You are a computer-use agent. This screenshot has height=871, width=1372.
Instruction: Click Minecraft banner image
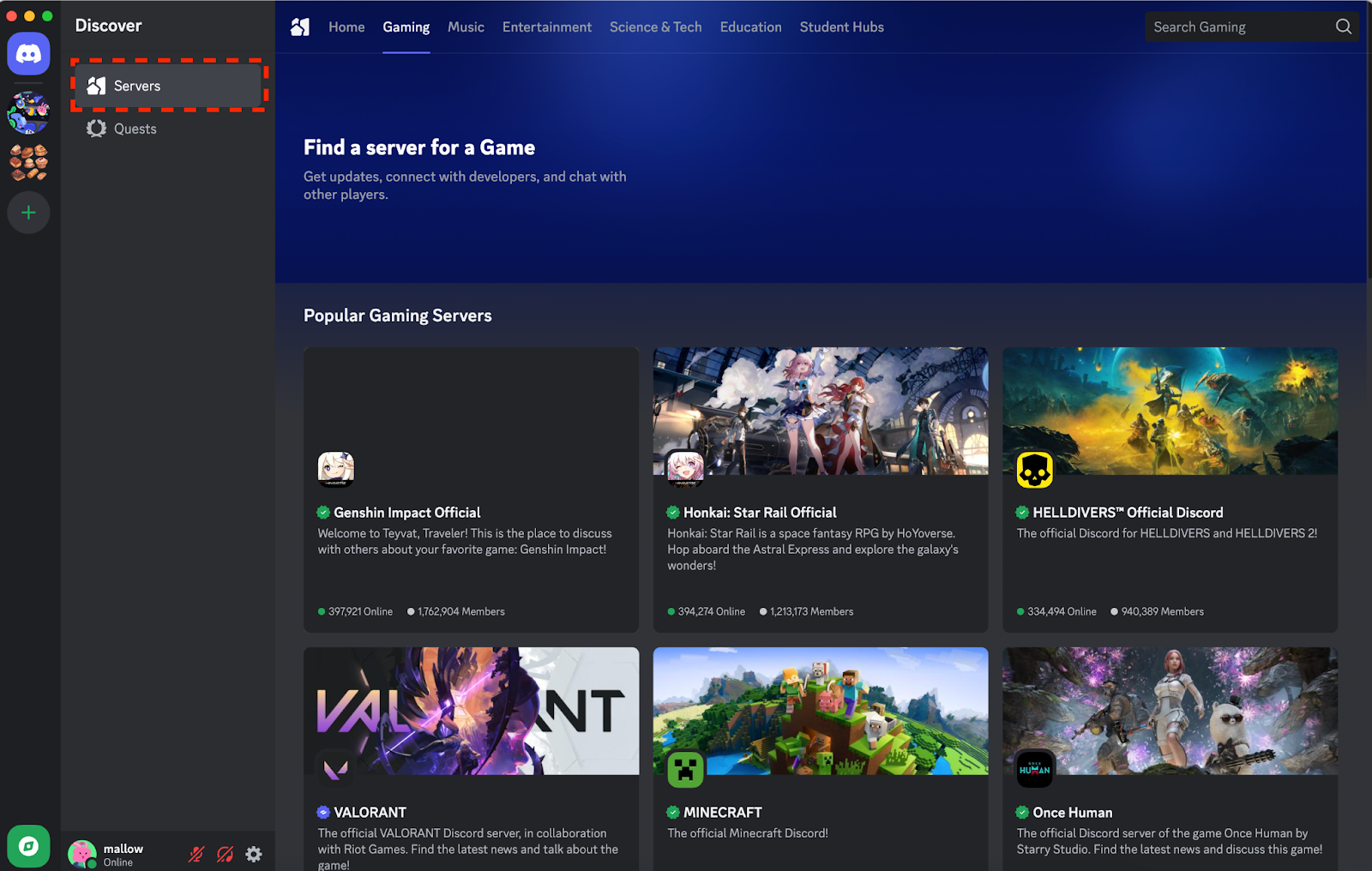[x=821, y=711]
